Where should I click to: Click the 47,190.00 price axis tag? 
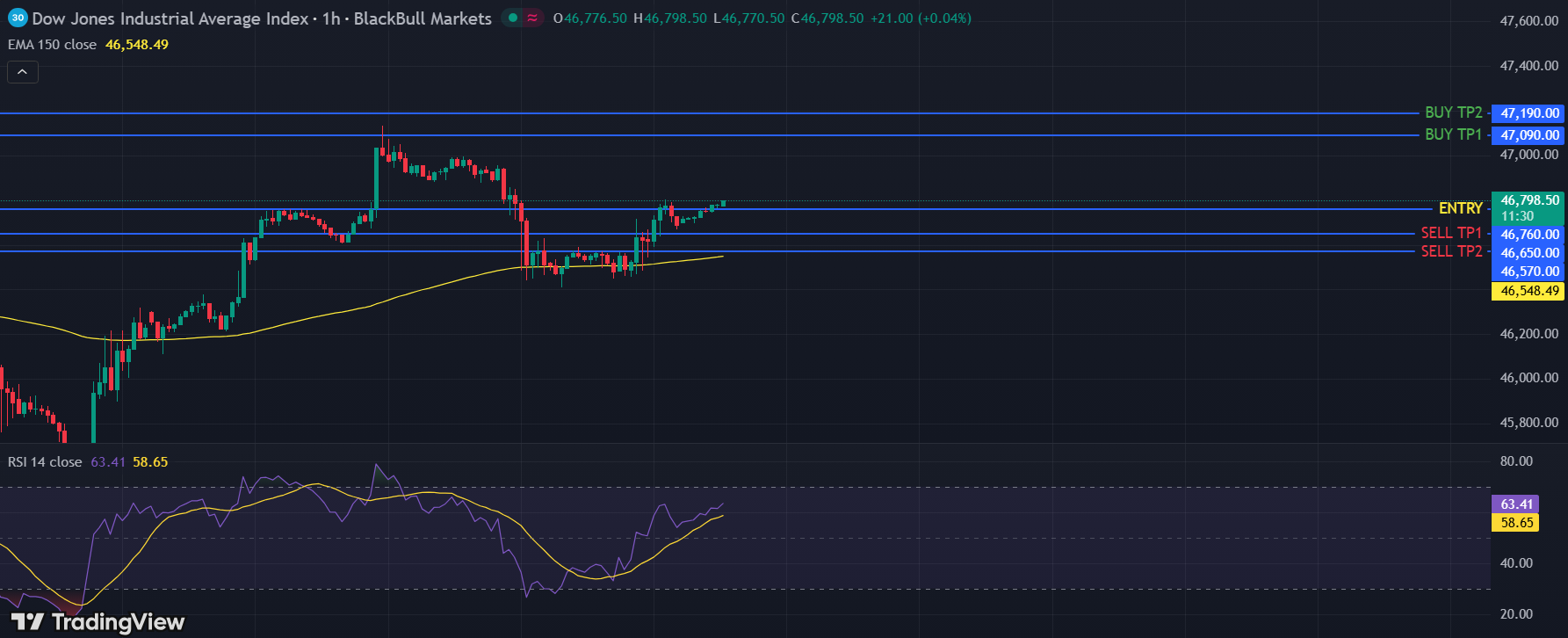coord(1529,113)
